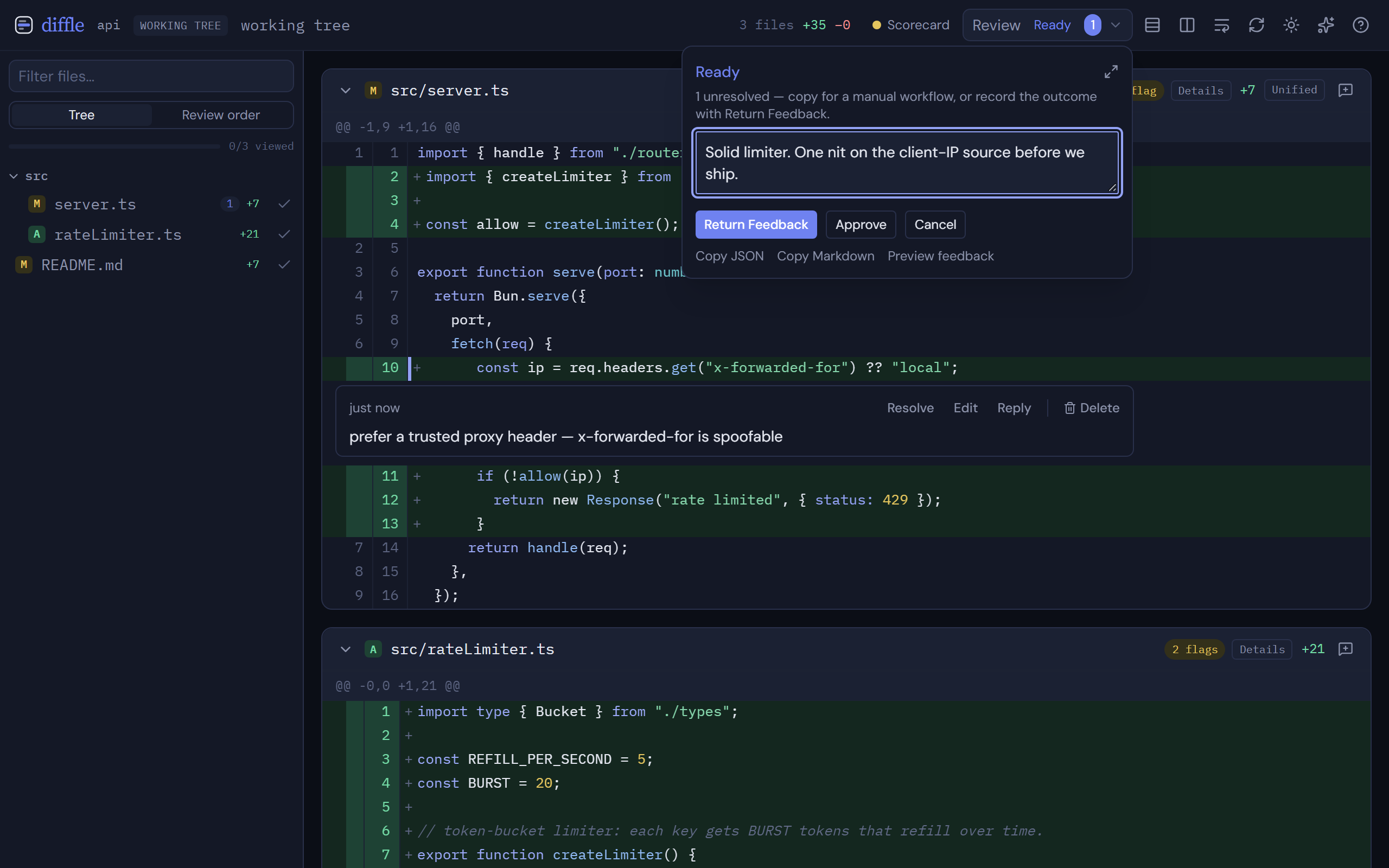Open the AI sparkles icon
The image size is (1389, 868).
[x=1326, y=25]
